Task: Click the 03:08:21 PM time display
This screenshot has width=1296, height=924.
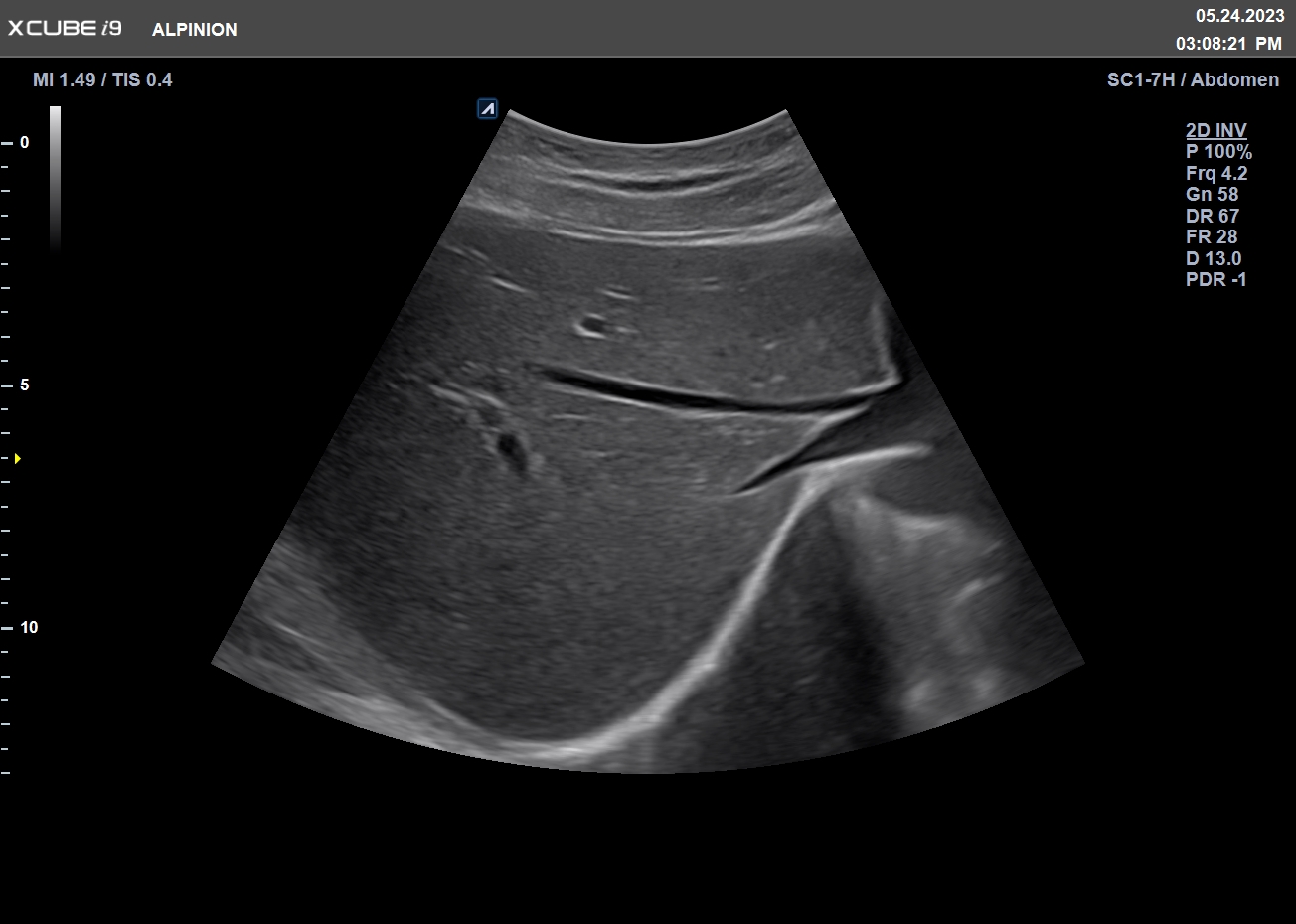Action: tap(1228, 44)
